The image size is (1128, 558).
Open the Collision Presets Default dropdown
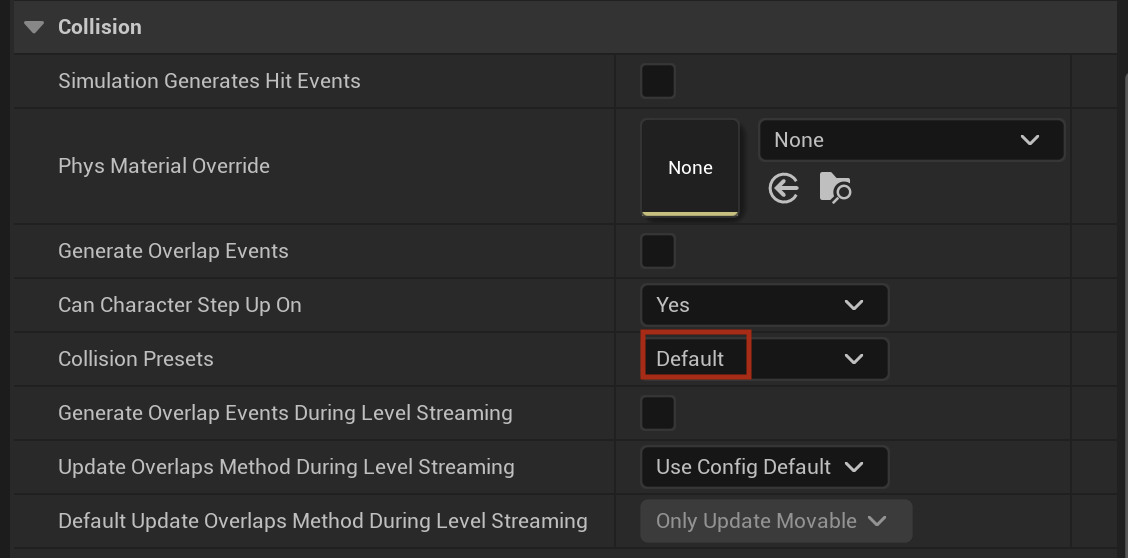tap(765, 359)
